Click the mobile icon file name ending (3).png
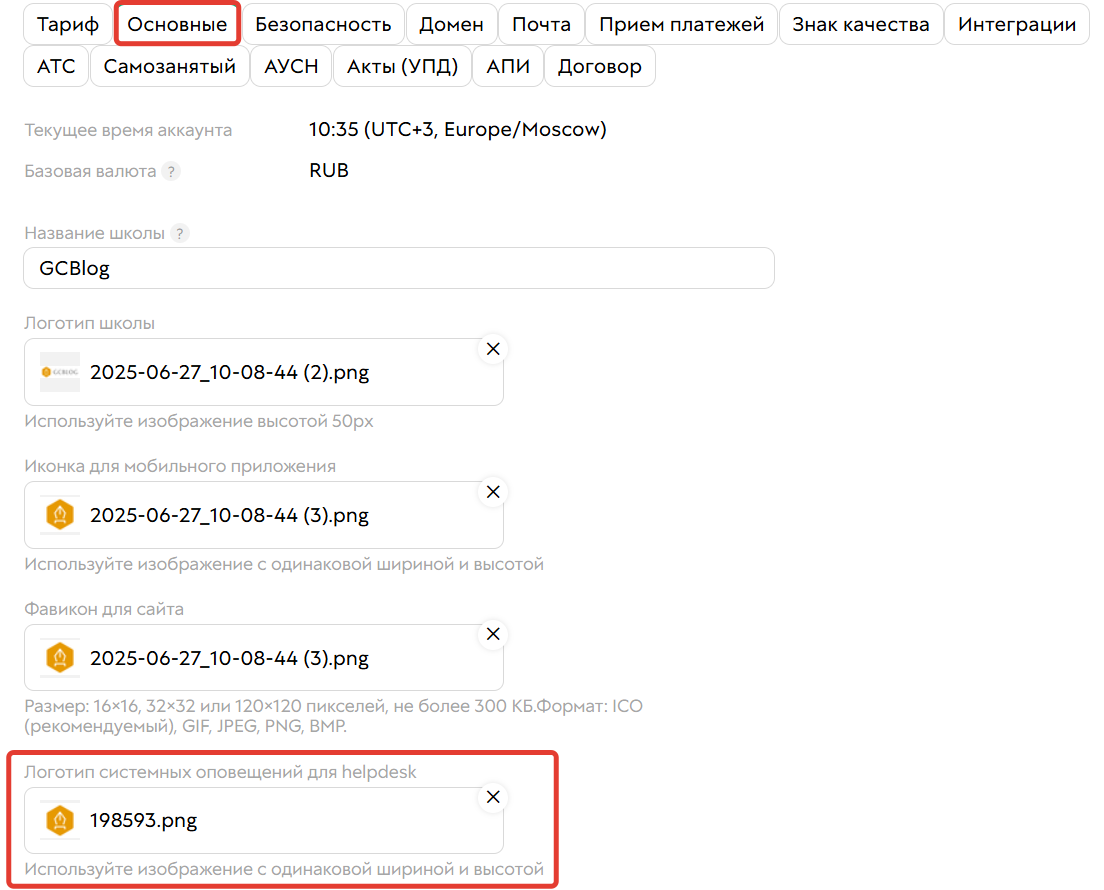 [230, 515]
